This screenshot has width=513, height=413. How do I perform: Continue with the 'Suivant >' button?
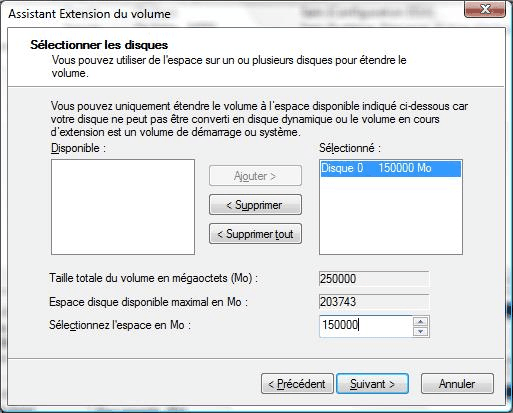[x=372, y=384]
